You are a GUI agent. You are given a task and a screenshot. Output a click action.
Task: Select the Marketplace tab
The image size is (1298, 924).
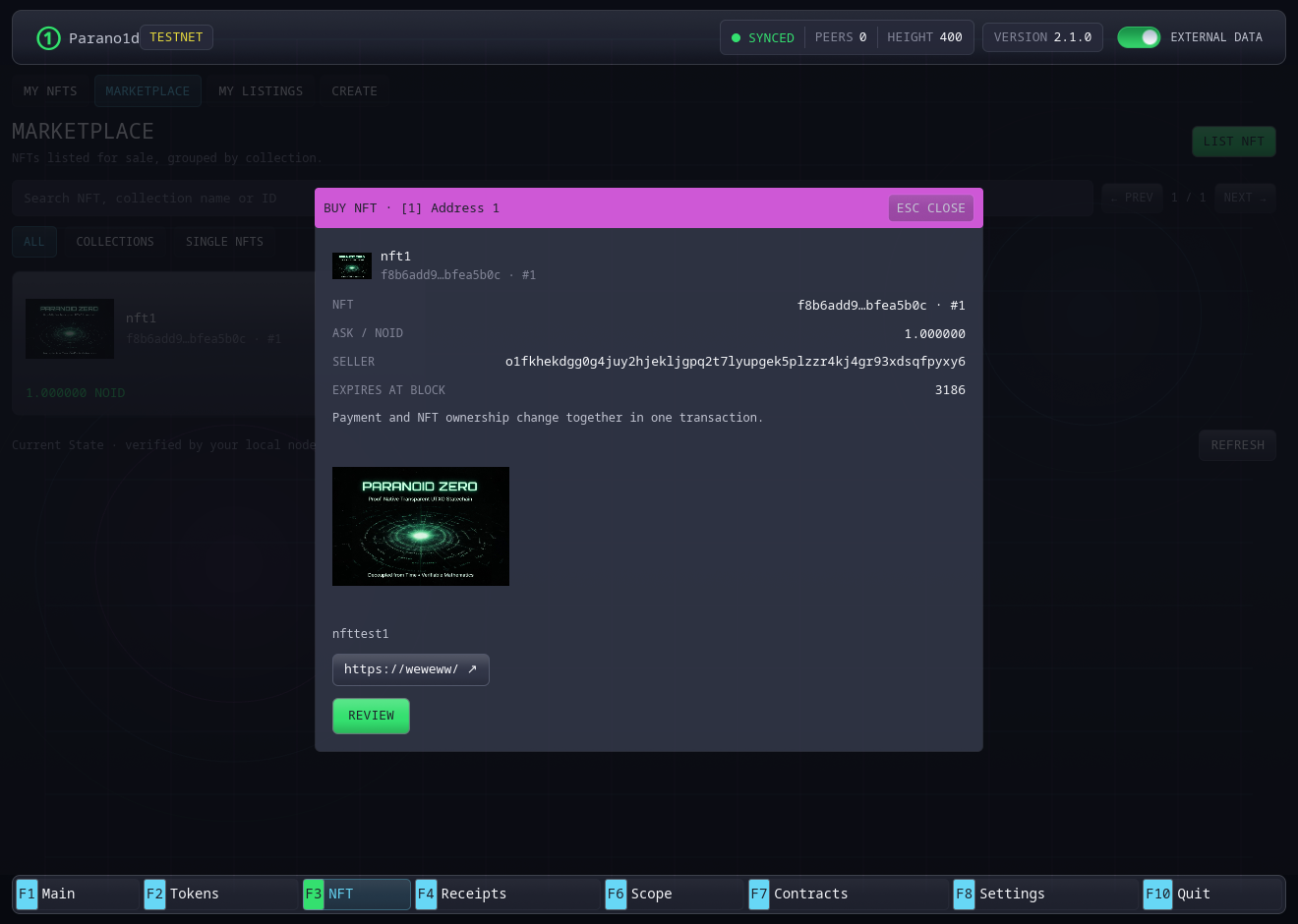tap(147, 91)
